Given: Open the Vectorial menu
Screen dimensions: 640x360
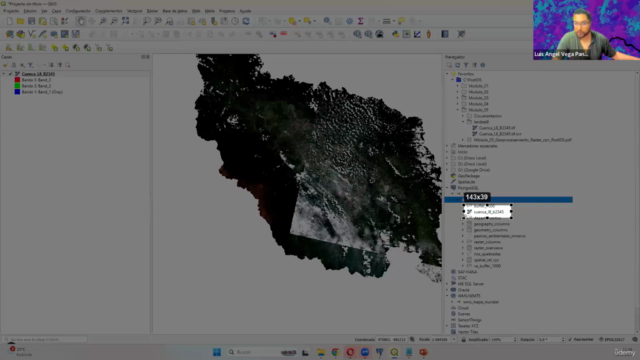Looking at the screenshot, I should coord(134,11).
